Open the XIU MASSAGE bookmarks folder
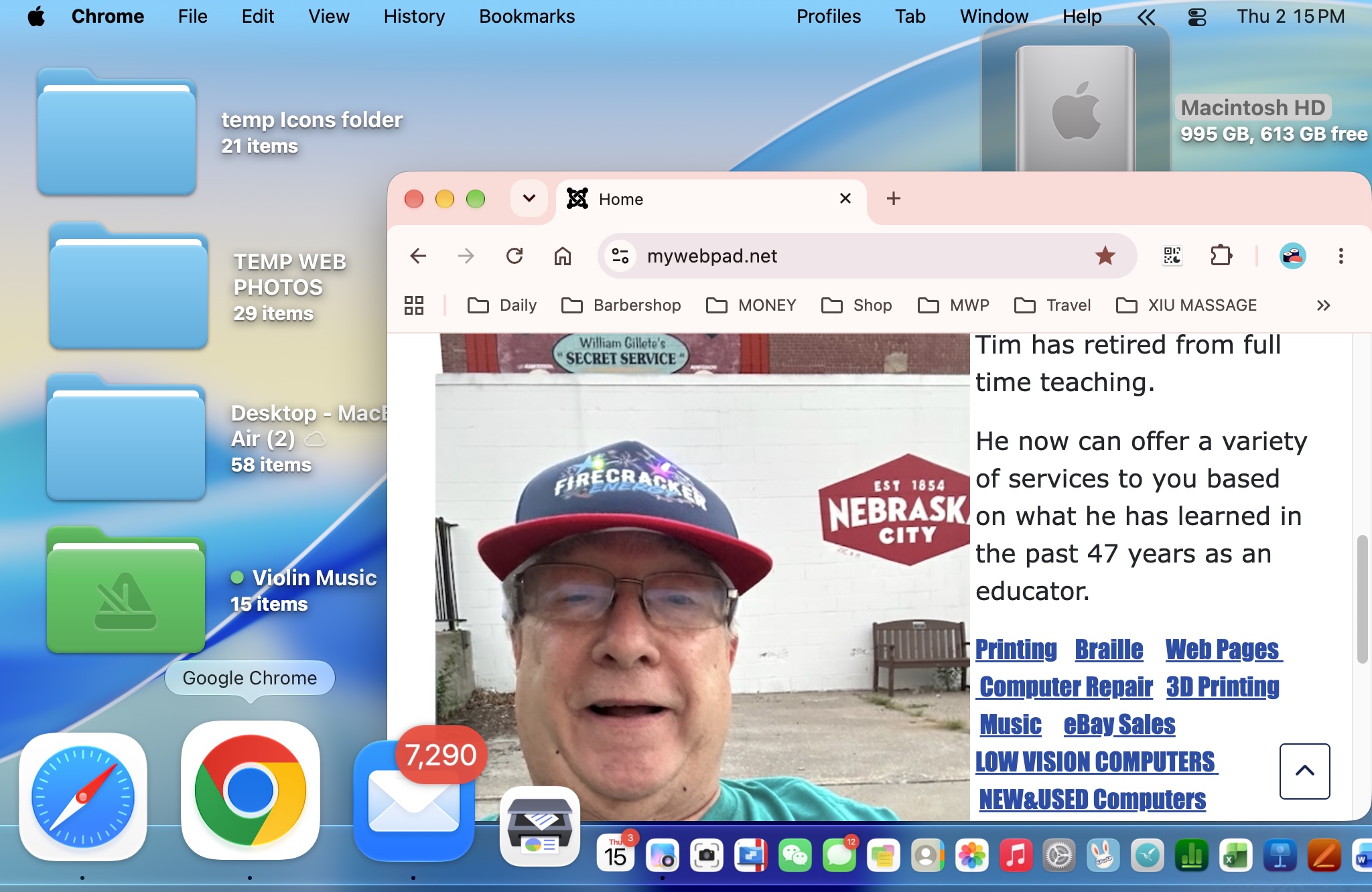The height and width of the screenshot is (892, 1372). 1186,305
